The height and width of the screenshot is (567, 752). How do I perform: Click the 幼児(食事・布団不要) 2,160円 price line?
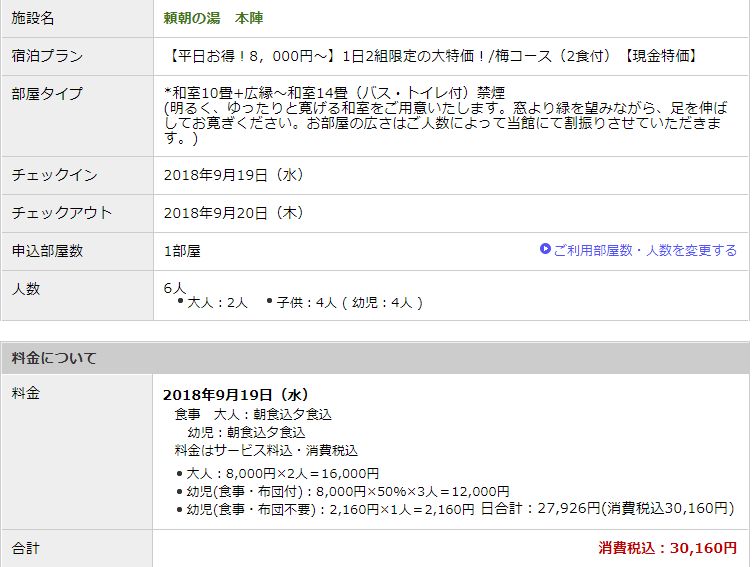330,509
